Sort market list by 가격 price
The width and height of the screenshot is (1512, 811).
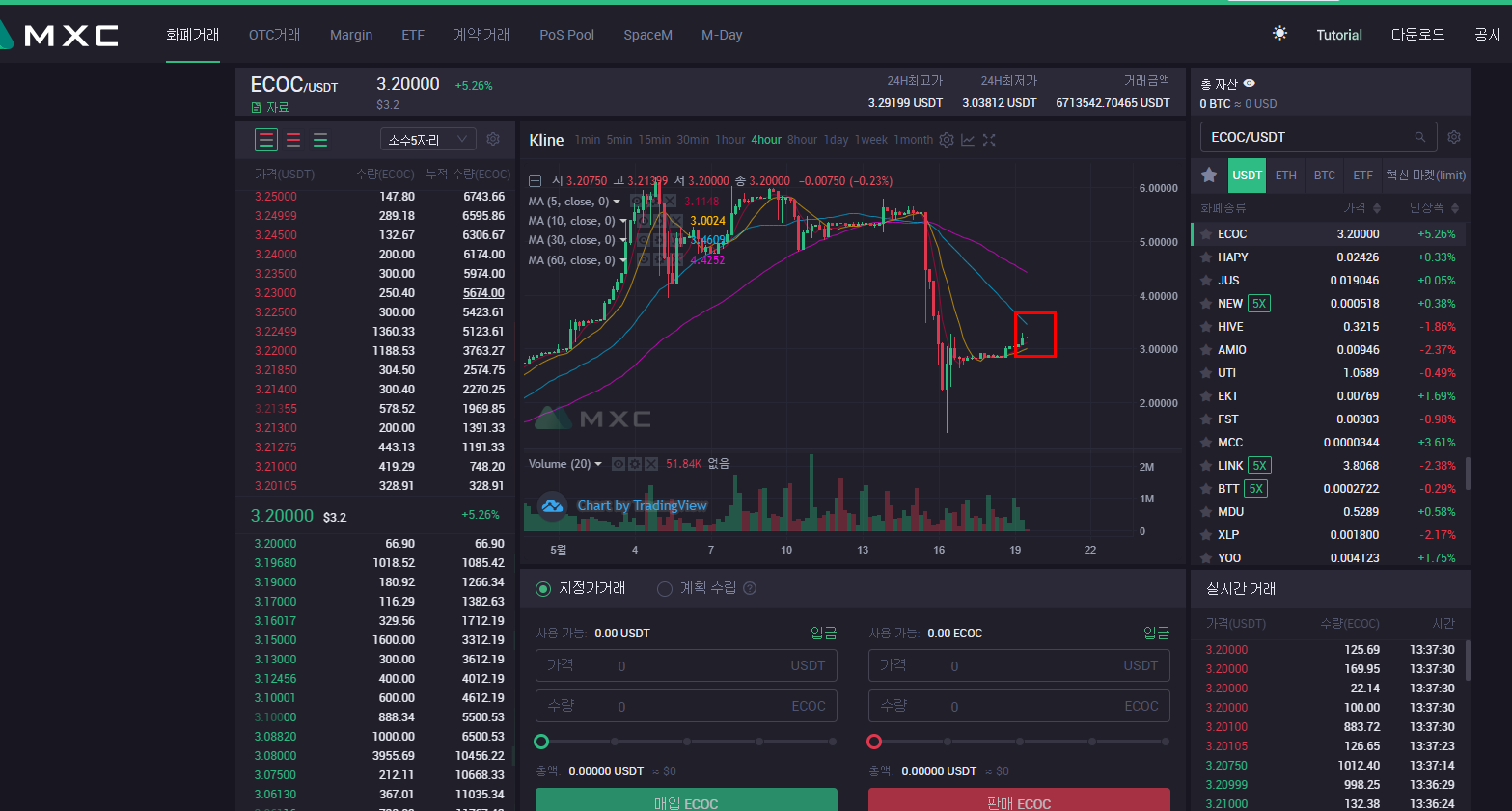[1361, 208]
